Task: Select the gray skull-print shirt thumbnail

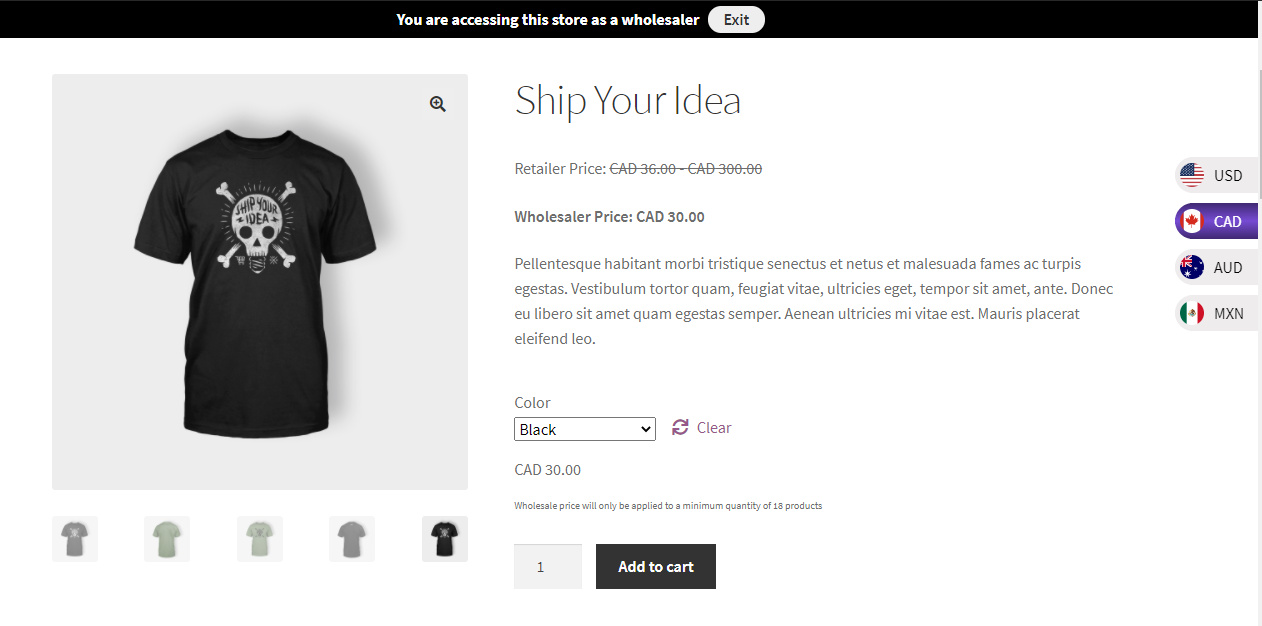Action: click(75, 539)
